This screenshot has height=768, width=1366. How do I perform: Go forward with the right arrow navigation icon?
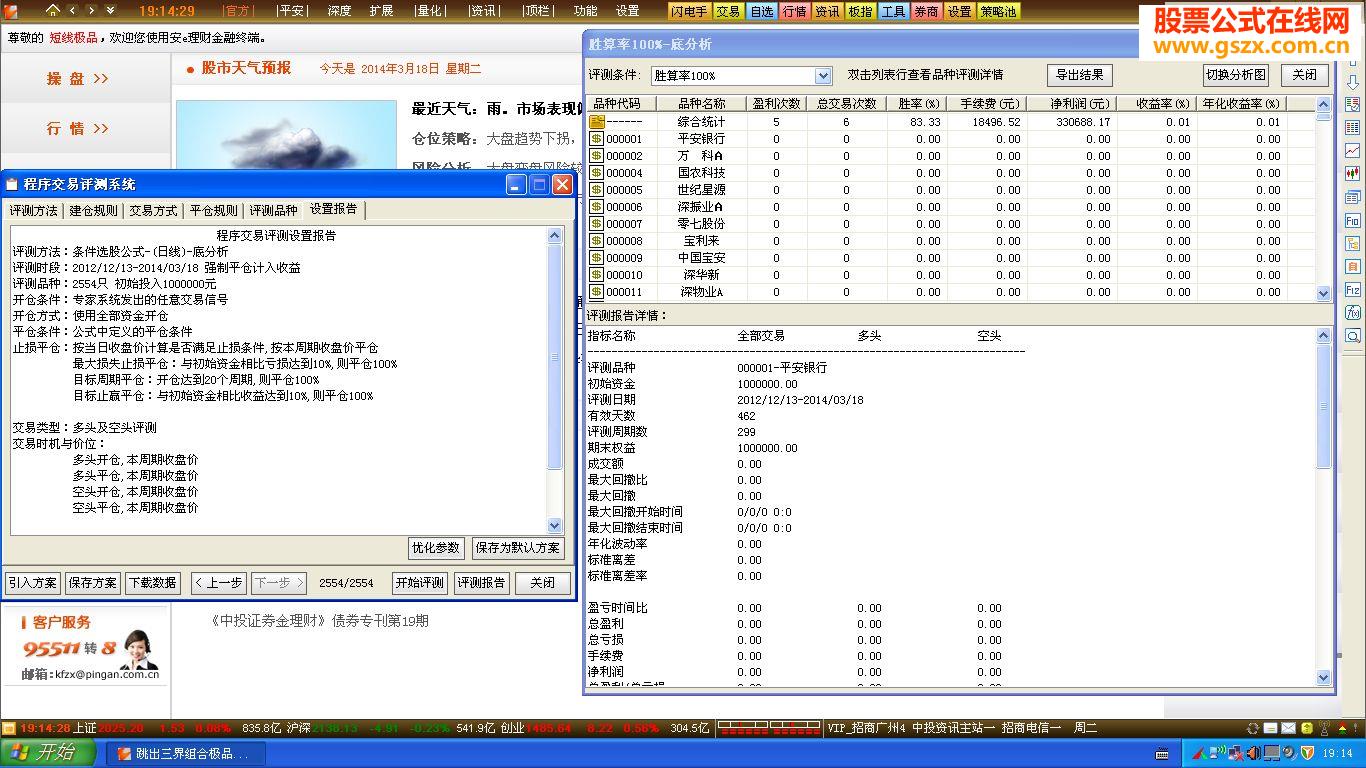coord(91,10)
